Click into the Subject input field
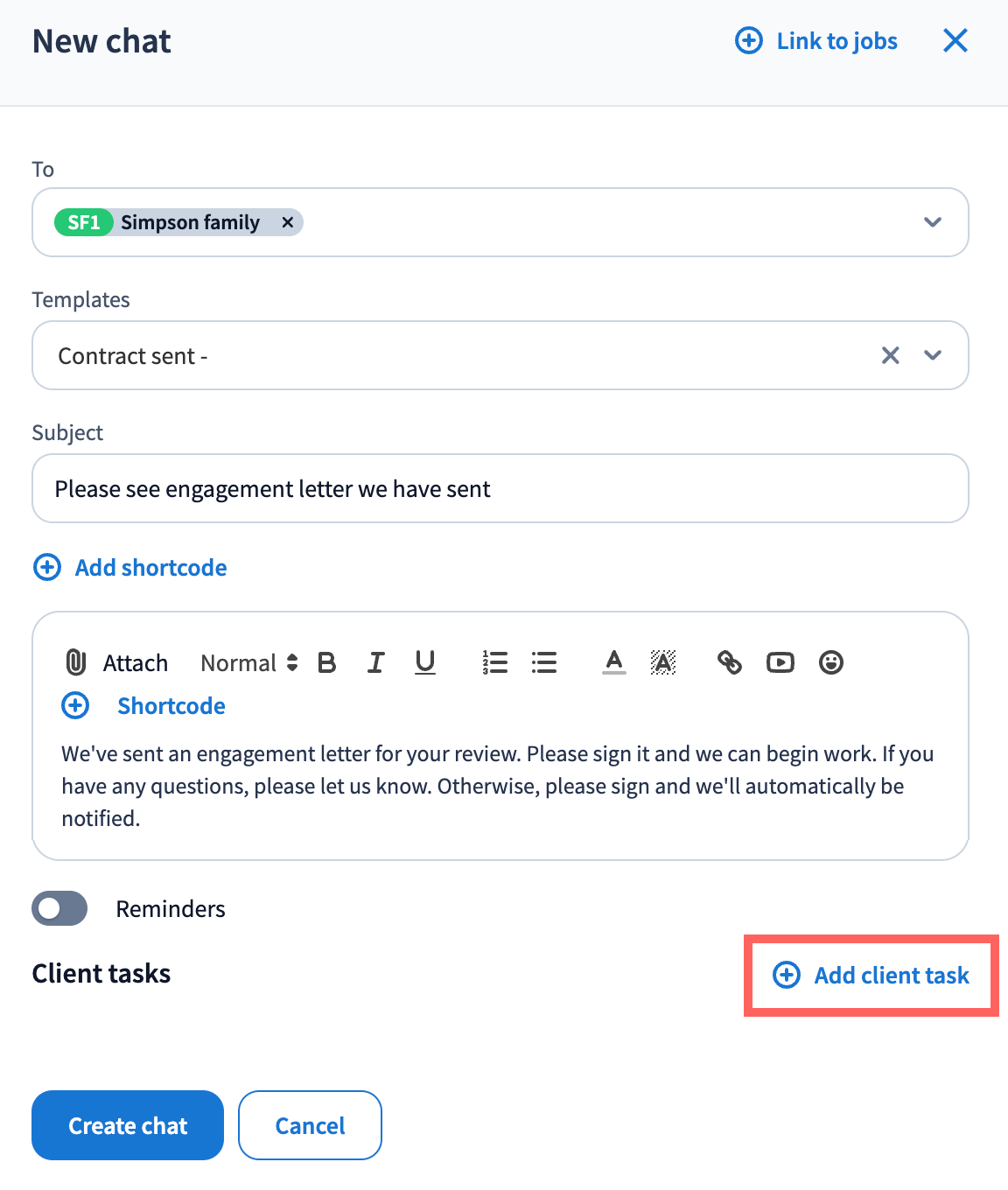 [x=500, y=488]
